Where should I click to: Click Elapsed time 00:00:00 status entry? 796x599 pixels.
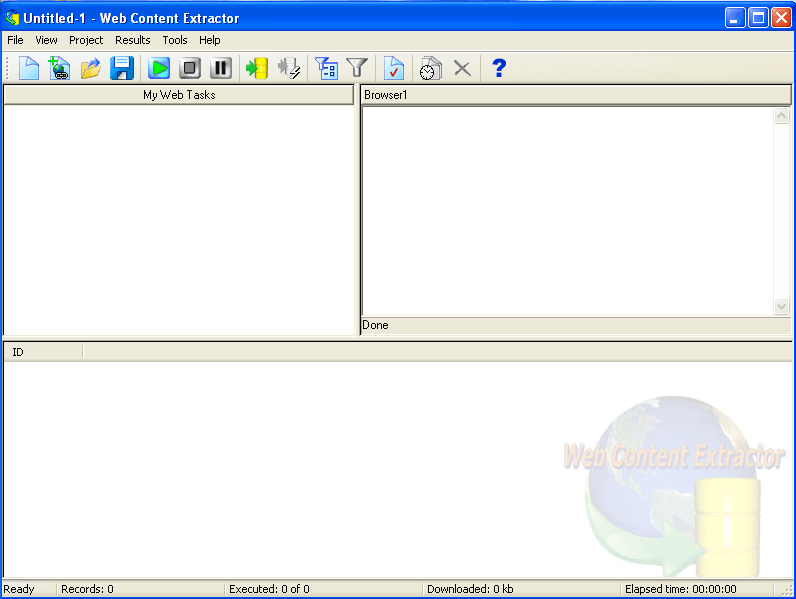pyautogui.click(x=680, y=589)
